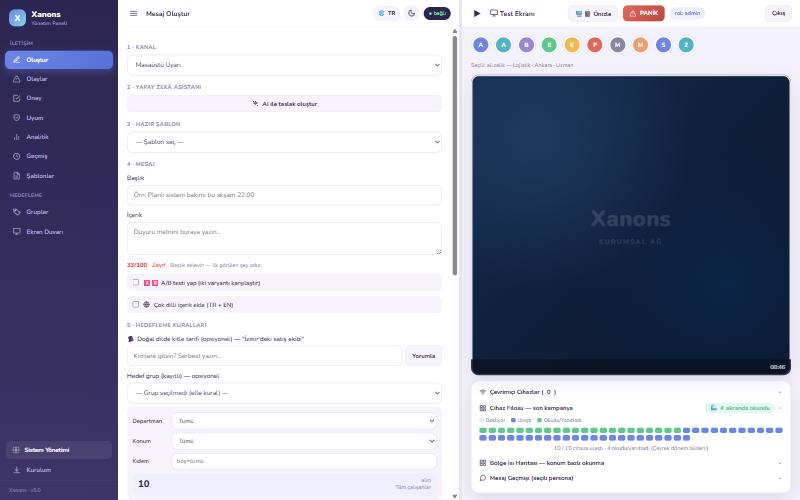Screen dimensions: 800x500
Task: Select the purple 'B' persona avatar
Action: click(x=527, y=45)
